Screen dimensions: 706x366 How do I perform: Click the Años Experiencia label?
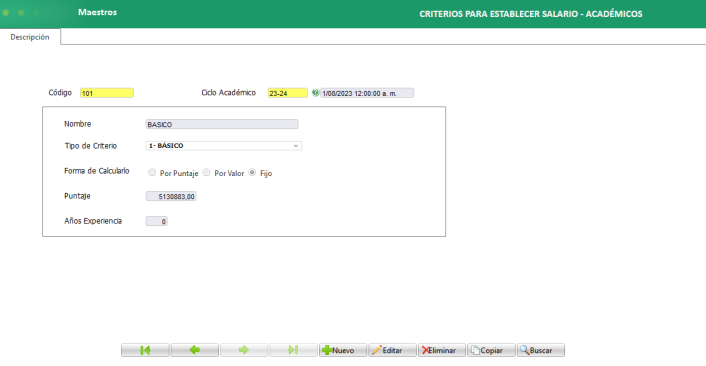tap(93, 221)
